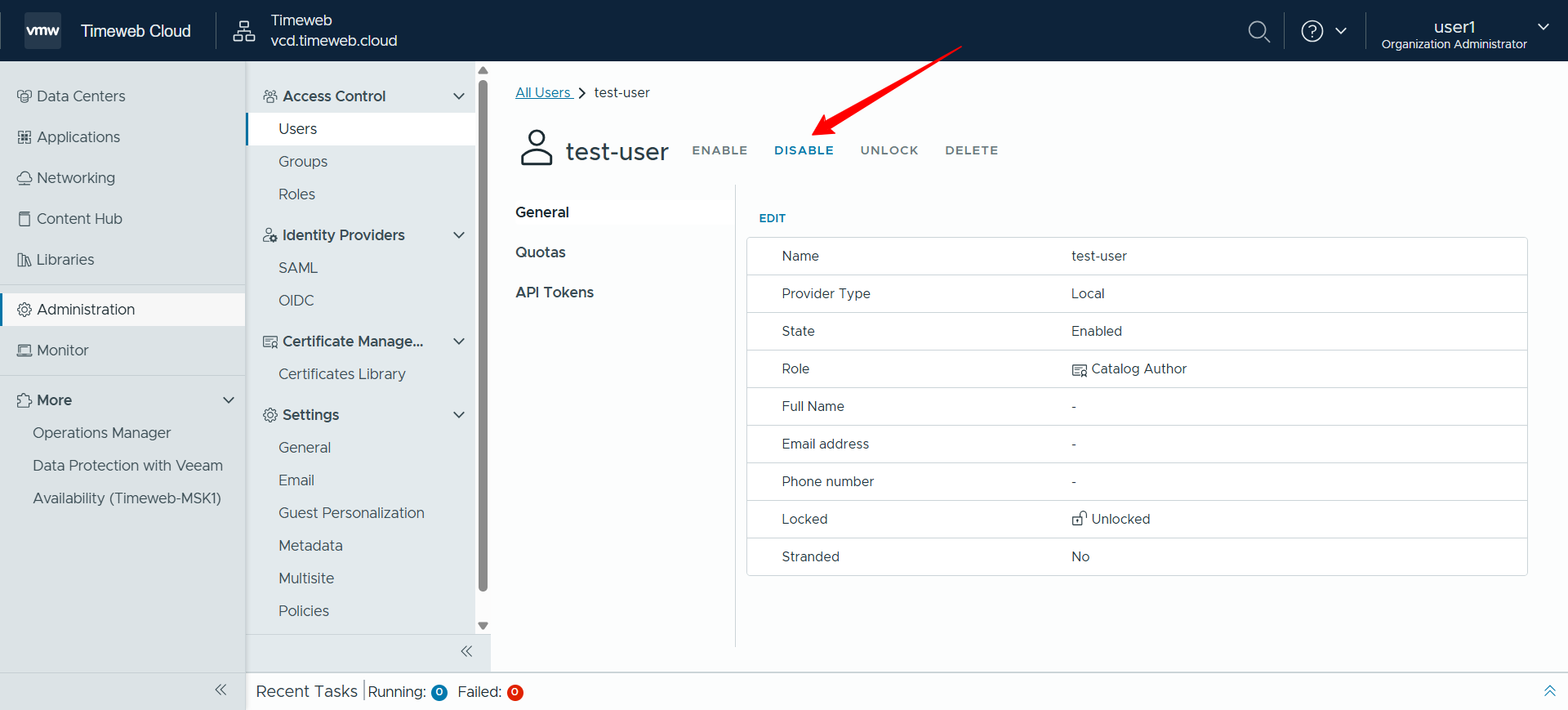Open Availability (Timeweb-MSK1)

tap(127, 498)
